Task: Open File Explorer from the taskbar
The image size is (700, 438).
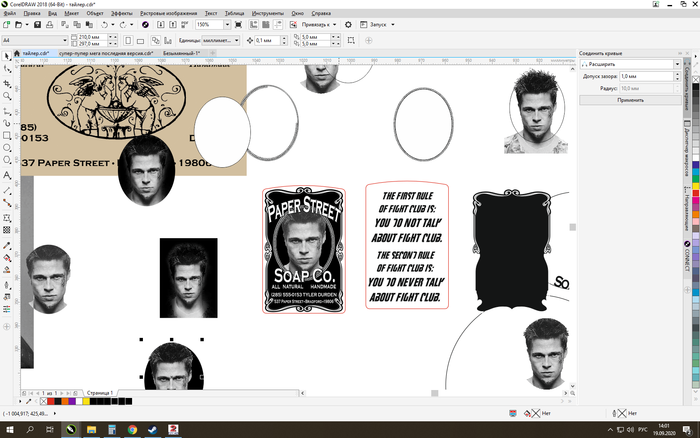Action: (92, 430)
